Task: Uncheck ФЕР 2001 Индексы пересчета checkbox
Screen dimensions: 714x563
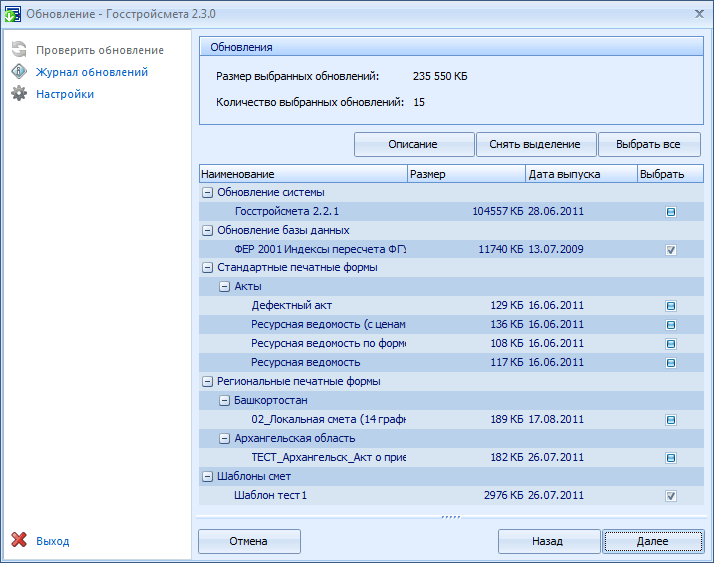Action: point(671,250)
